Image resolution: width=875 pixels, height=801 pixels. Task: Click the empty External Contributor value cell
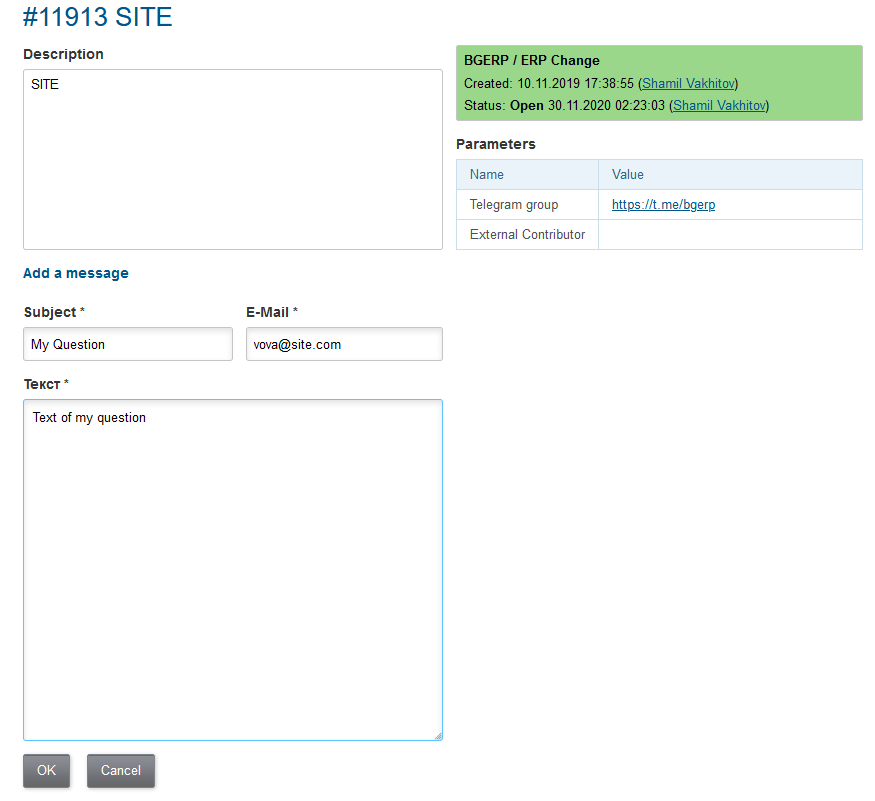click(x=730, y=235)
